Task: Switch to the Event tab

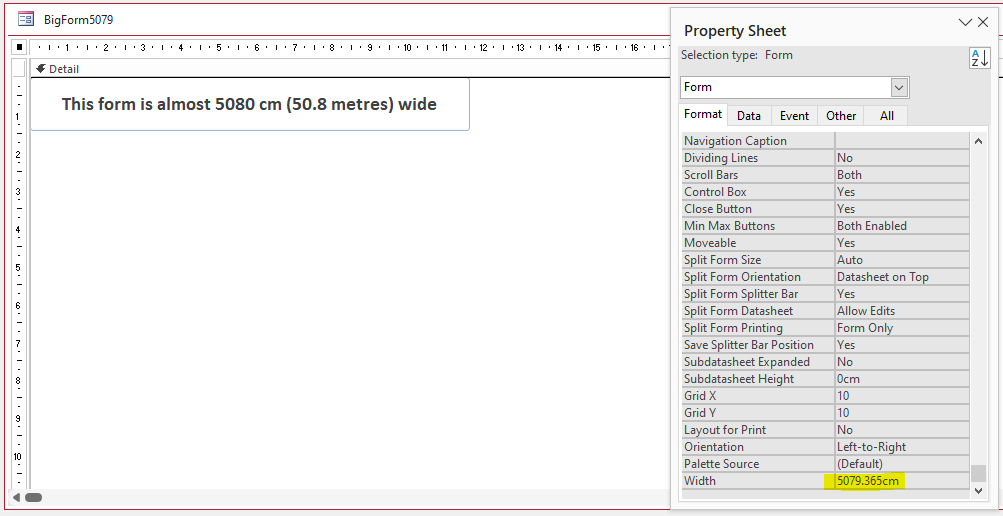Action: 794,116
